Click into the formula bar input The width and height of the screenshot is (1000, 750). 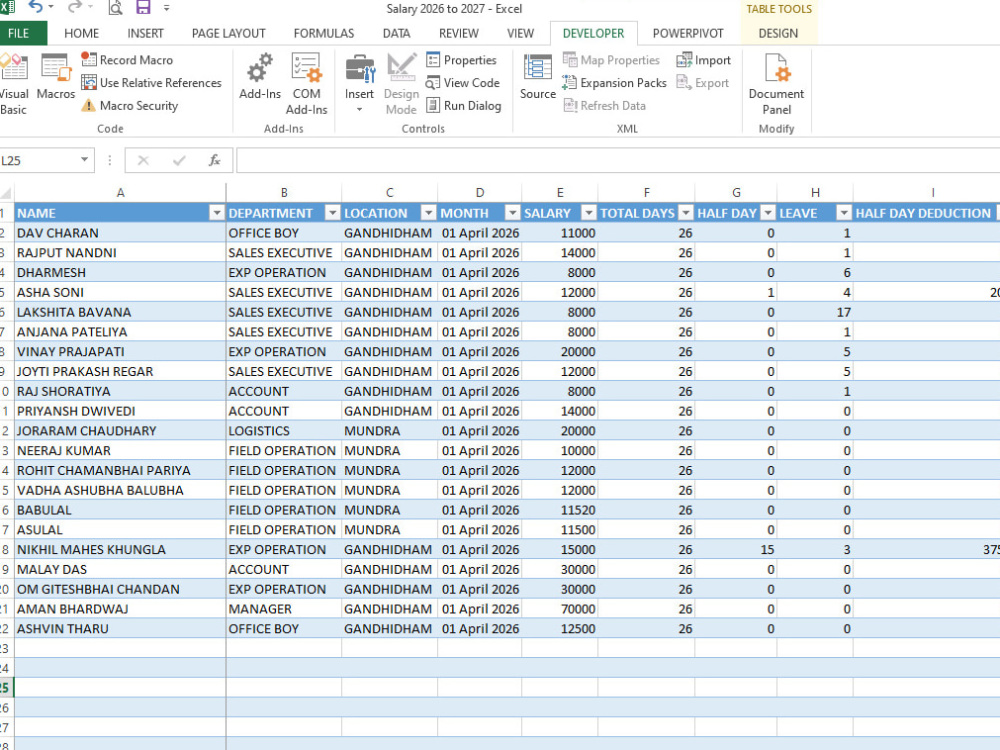617,160
